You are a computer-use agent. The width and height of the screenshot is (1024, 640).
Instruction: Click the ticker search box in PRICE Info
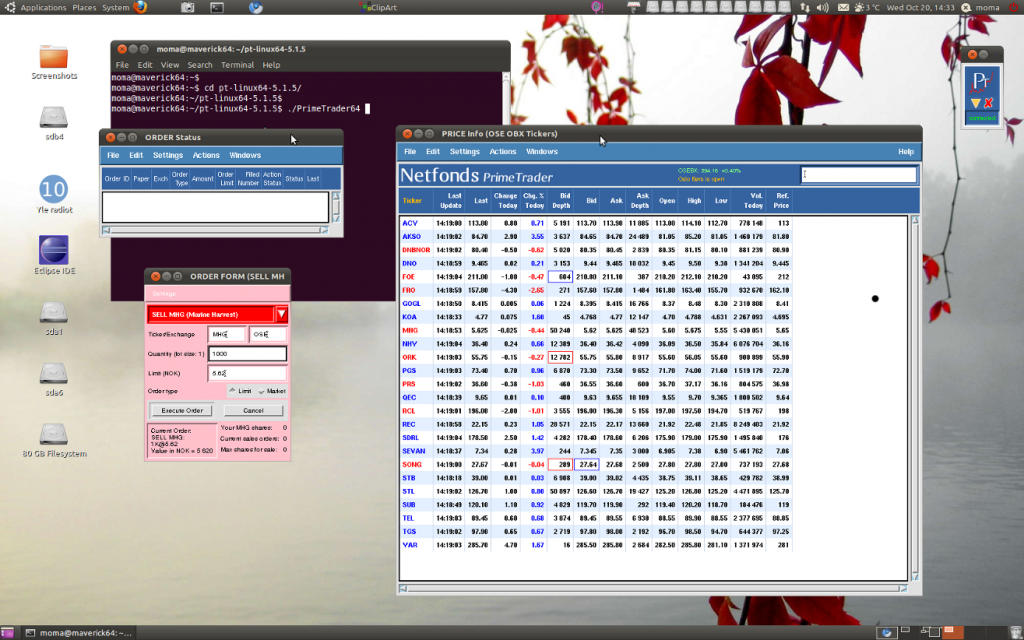859,174
